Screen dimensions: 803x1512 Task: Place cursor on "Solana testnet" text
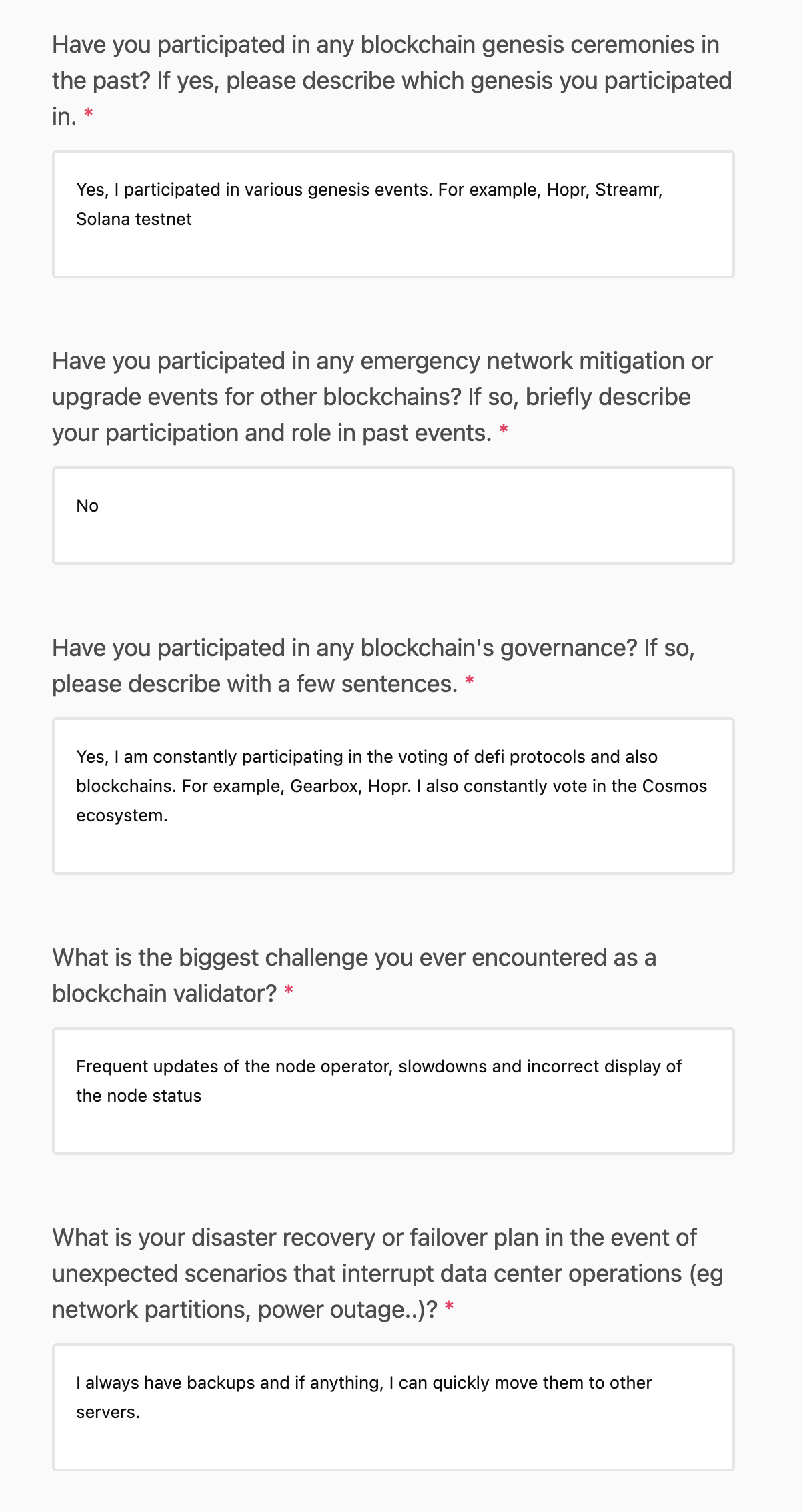pos(134,219)
